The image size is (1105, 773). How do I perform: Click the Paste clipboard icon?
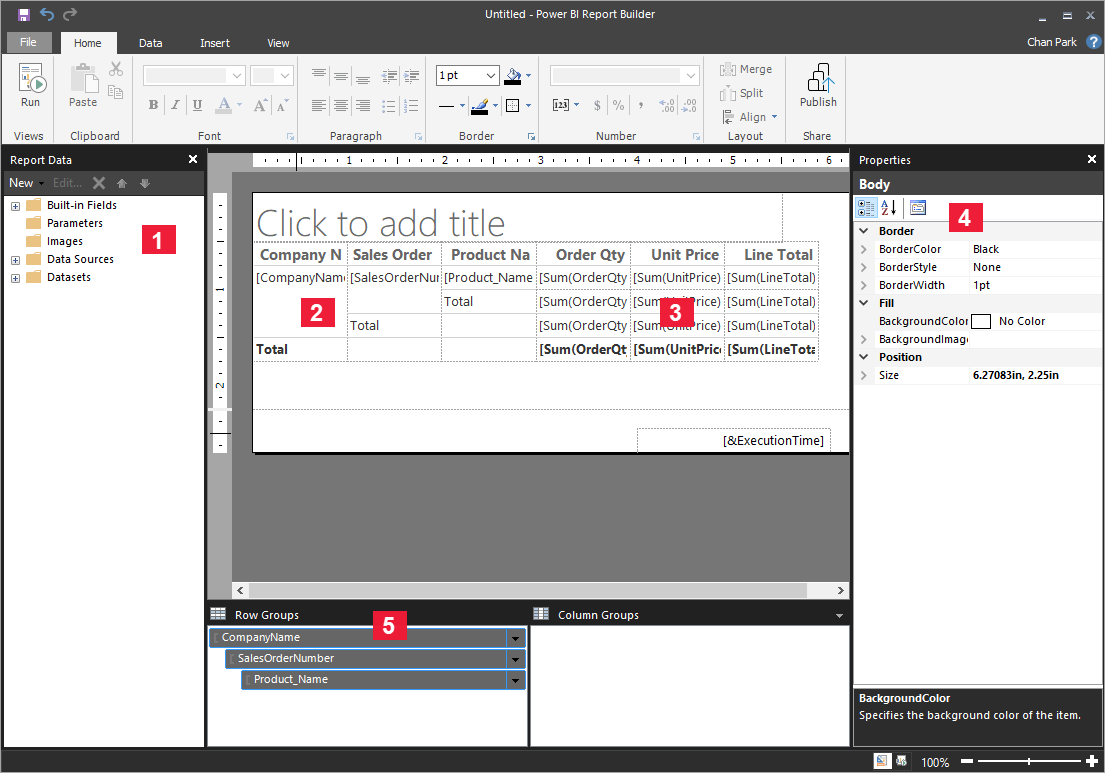point(84,78)
